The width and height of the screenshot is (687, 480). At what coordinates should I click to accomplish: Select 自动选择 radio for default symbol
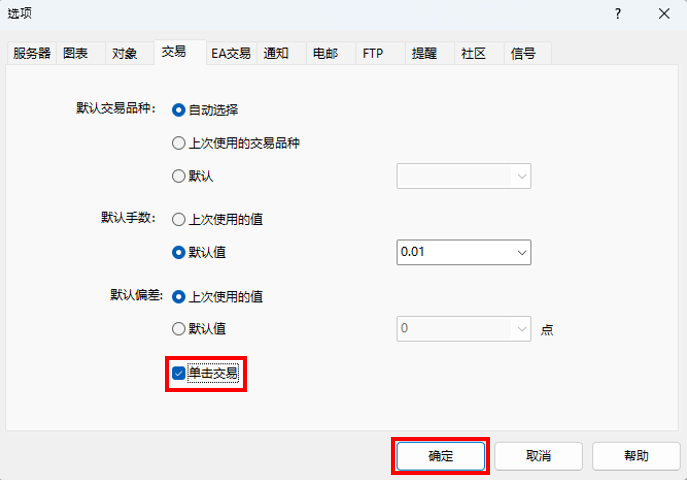(179, 110)
